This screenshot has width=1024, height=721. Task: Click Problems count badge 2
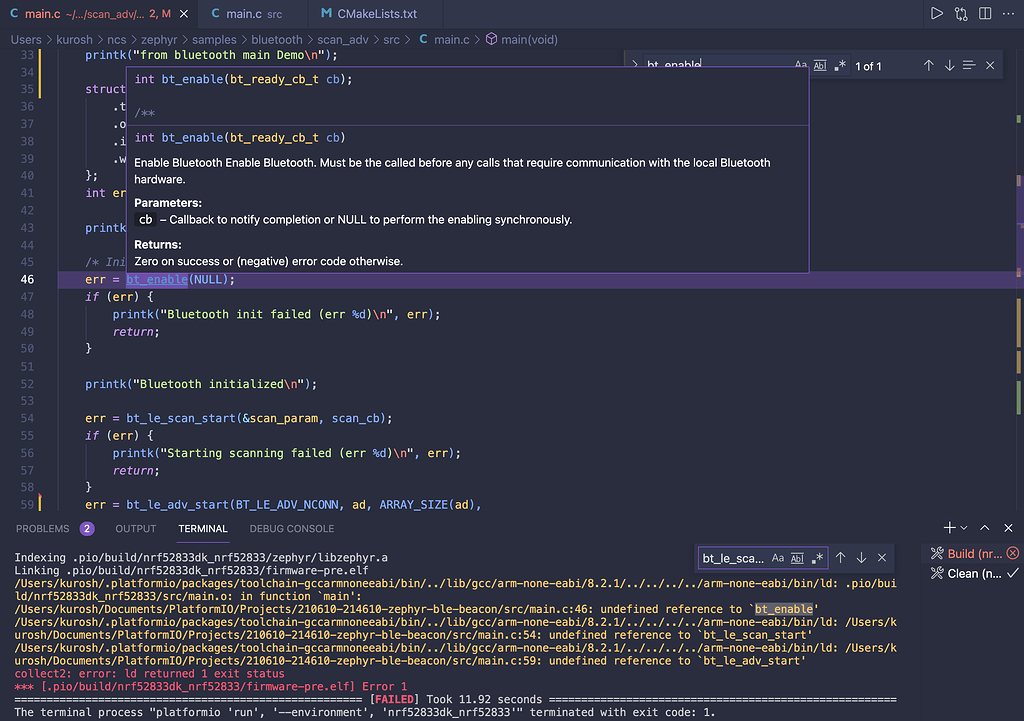(x=87, y=529)
